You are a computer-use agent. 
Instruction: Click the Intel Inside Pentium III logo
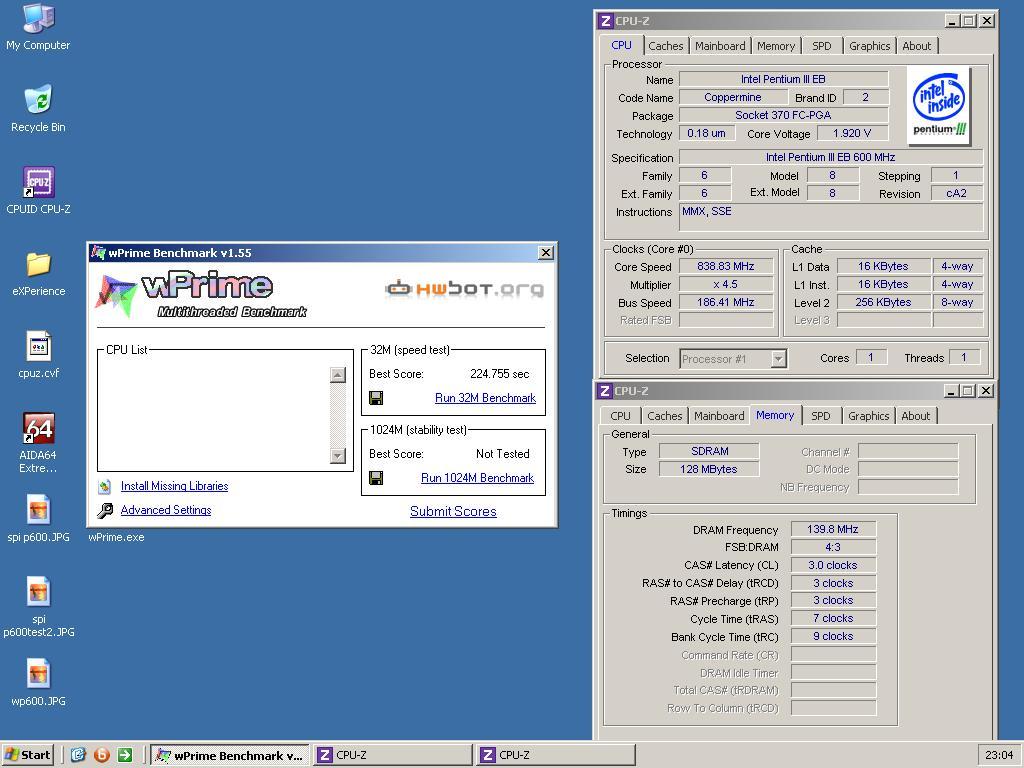pos(939,106)
